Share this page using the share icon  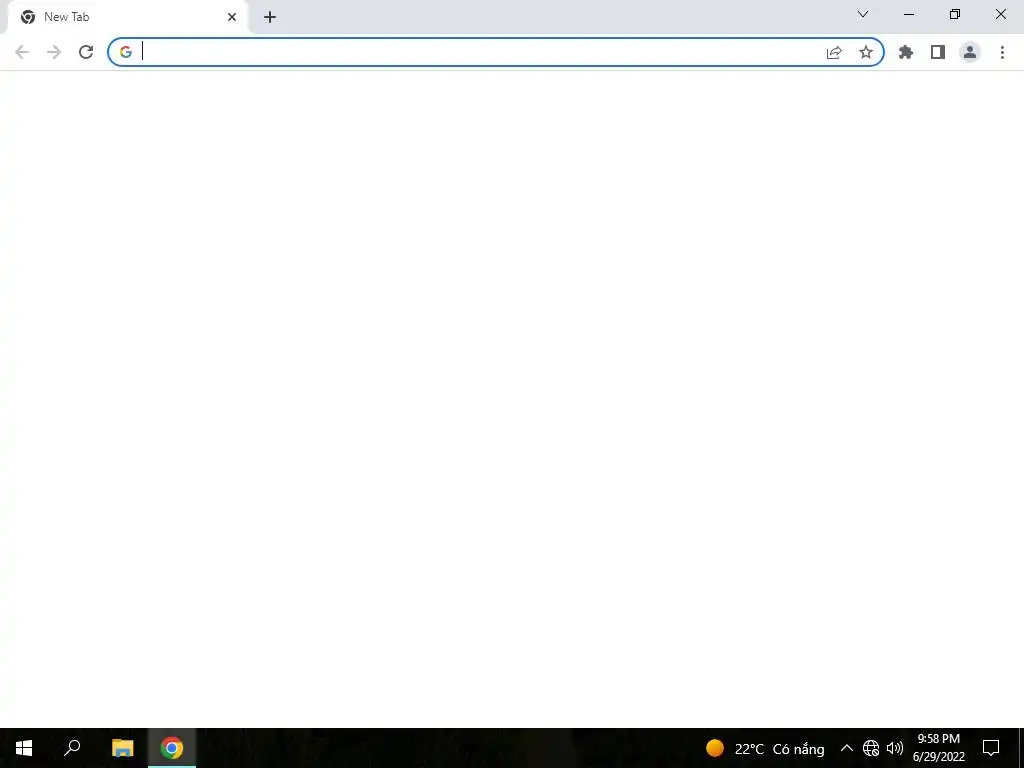834,52
